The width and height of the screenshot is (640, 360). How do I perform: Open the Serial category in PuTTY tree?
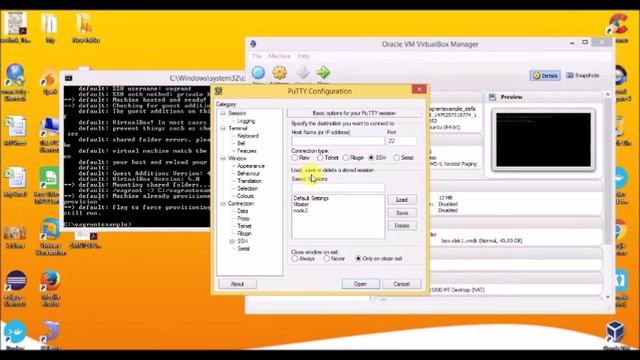(x=243, y=249)
